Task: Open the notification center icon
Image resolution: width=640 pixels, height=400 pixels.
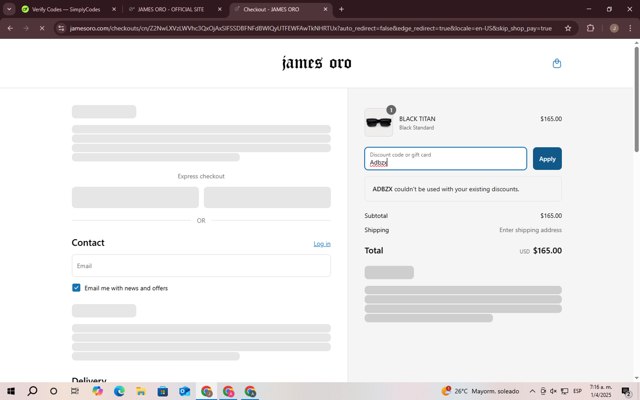Action: coord(626,391)
